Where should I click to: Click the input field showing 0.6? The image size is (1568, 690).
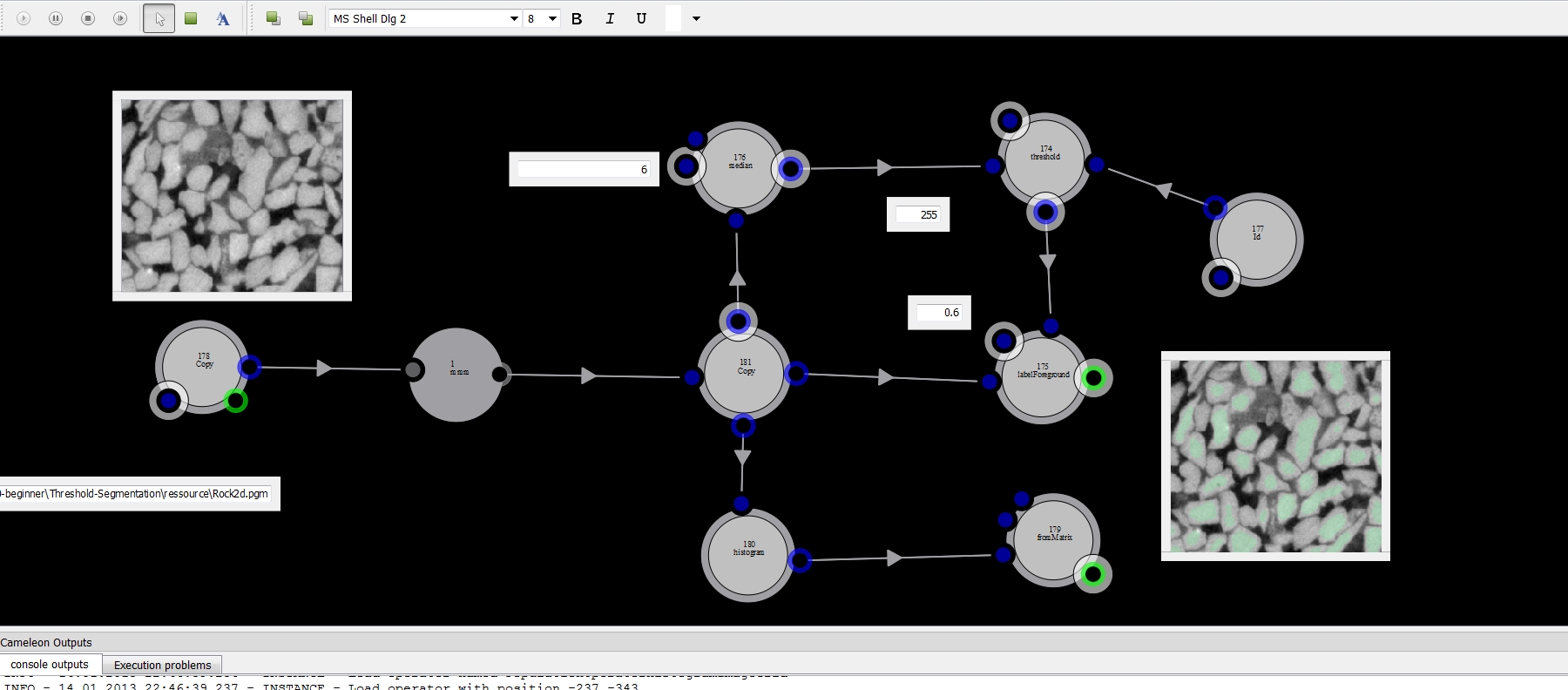(939, 312)
